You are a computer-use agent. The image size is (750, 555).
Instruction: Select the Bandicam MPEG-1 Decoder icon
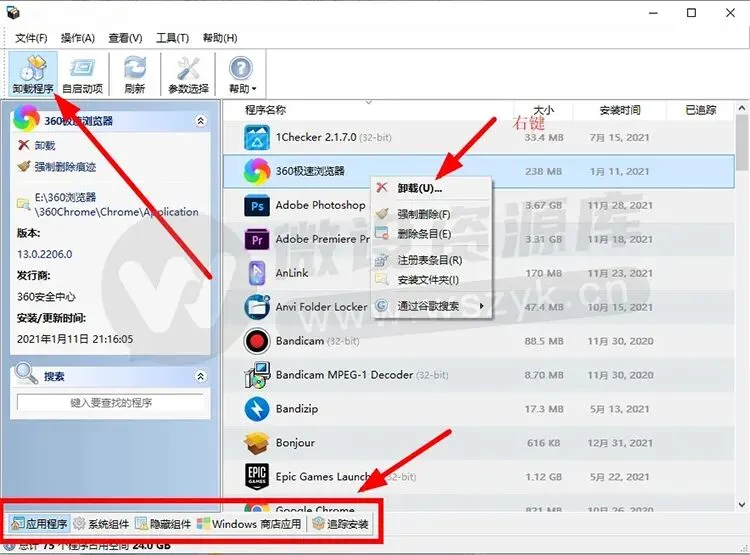click(257, 375)
